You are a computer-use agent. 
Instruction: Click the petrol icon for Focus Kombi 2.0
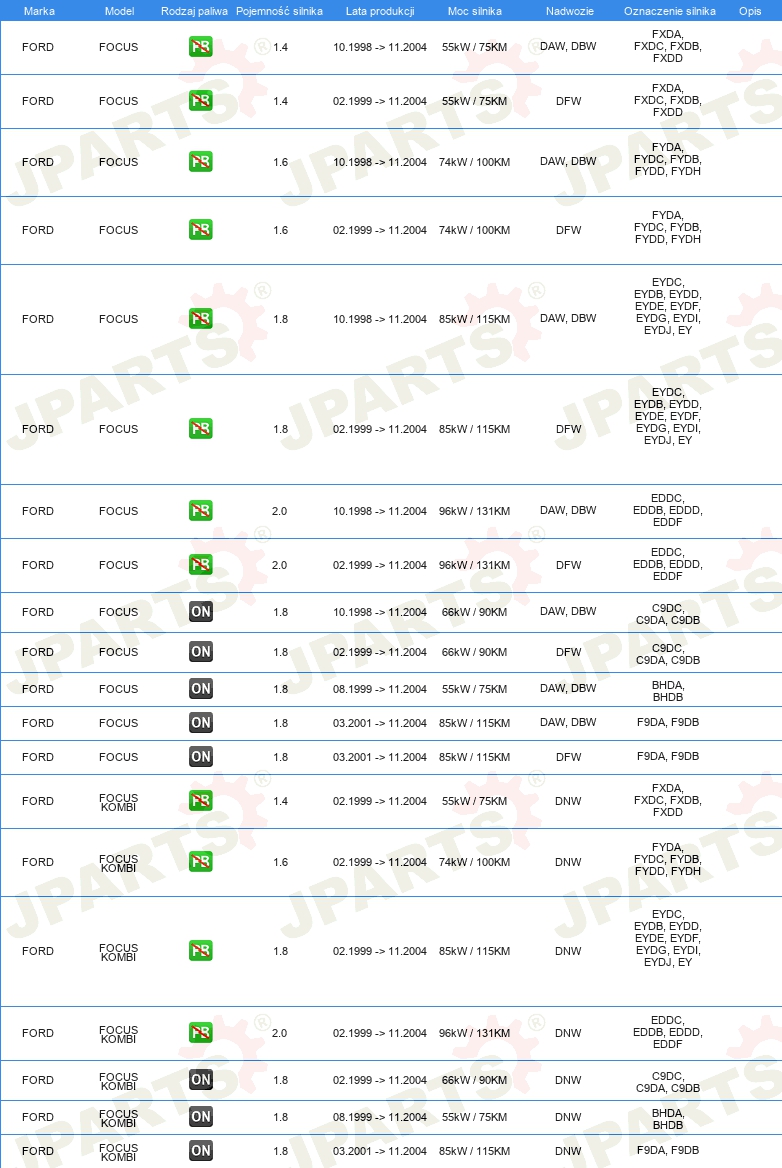(200, 1032)
